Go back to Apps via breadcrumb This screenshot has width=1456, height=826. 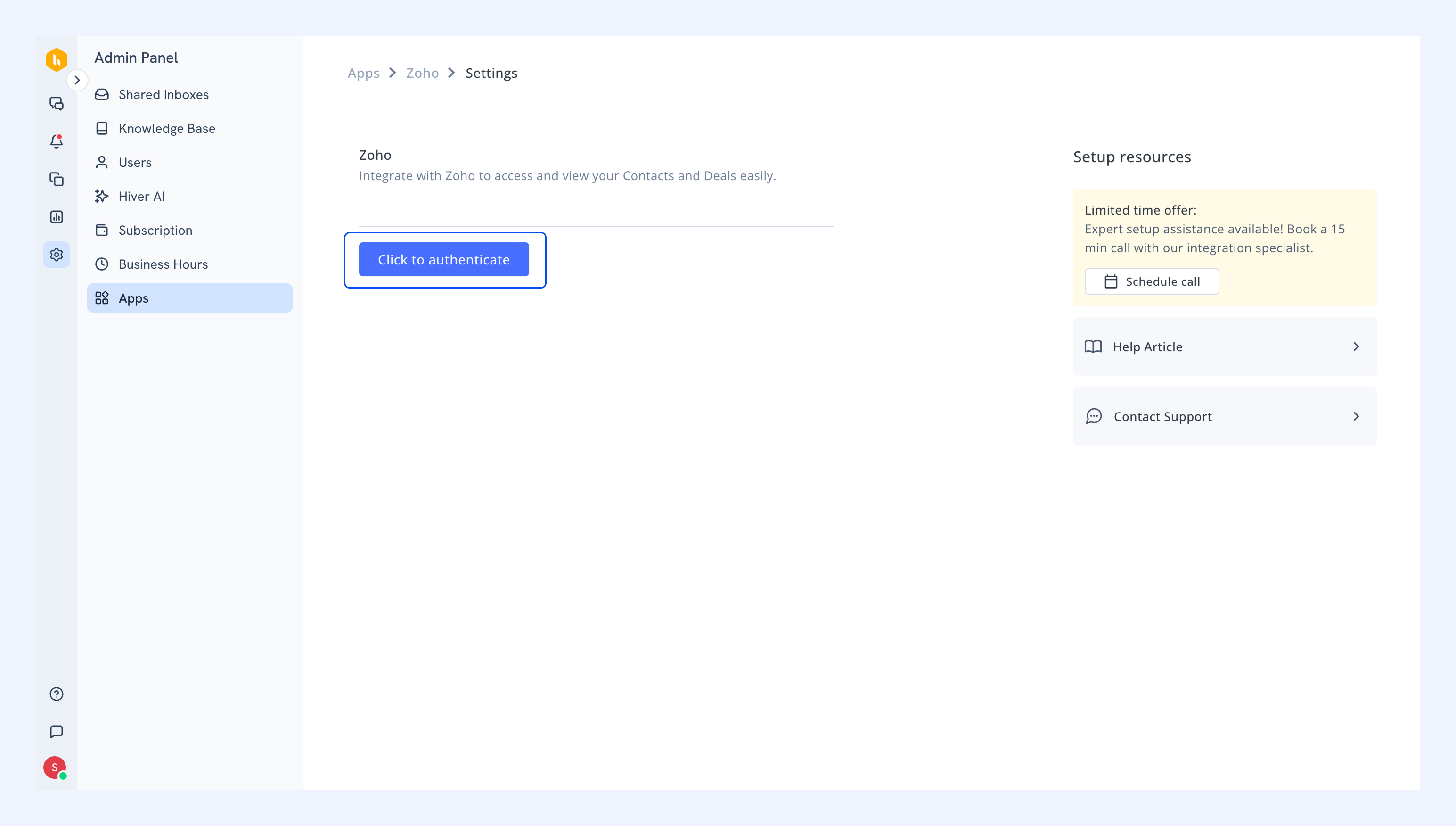click(x=363, y=73)
